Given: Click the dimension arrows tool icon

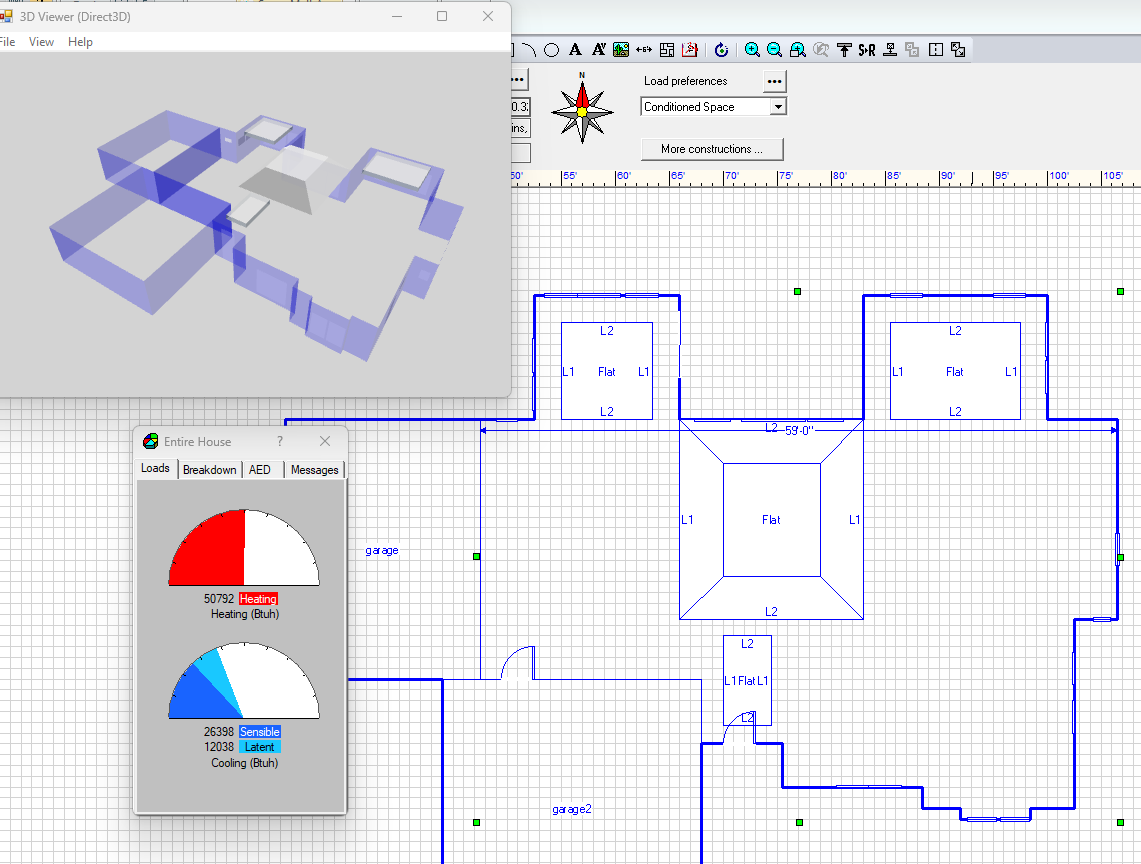Looking at the screenshot, I should (644, 50).
